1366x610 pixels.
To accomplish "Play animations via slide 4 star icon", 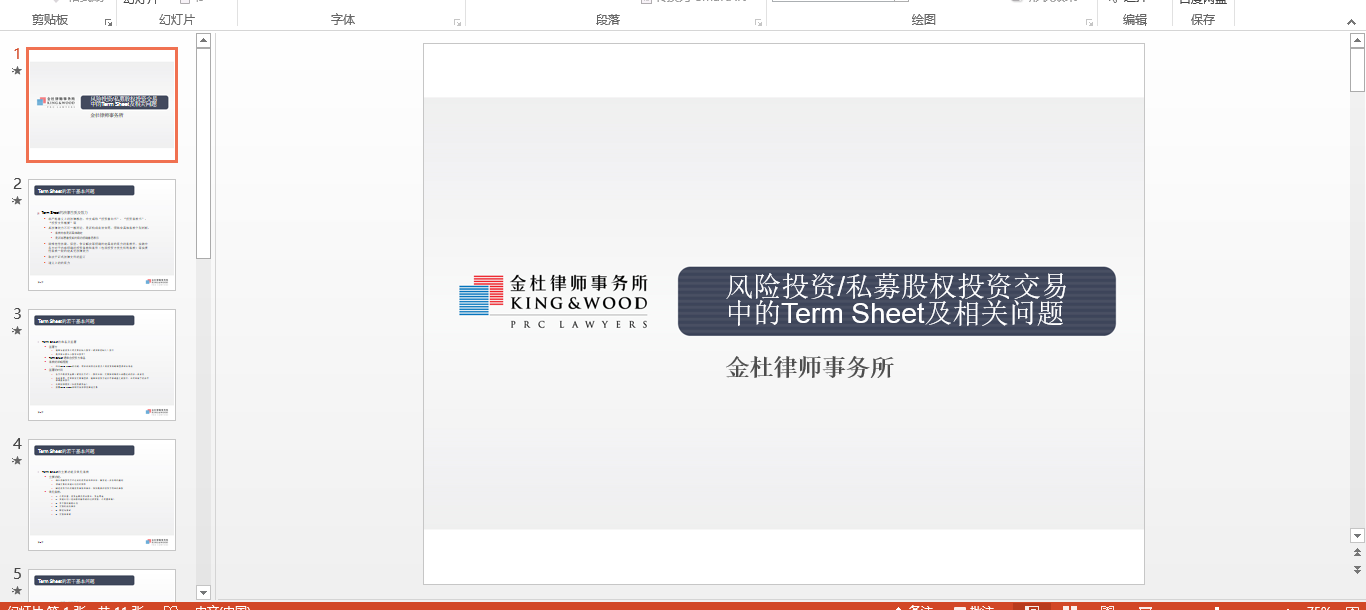I will 16,461.
